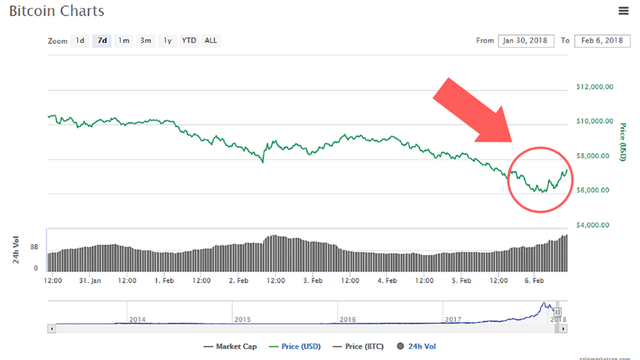Click the From date field Jan 30, 2018
The image size is (640, 360).
pos(526,41)
